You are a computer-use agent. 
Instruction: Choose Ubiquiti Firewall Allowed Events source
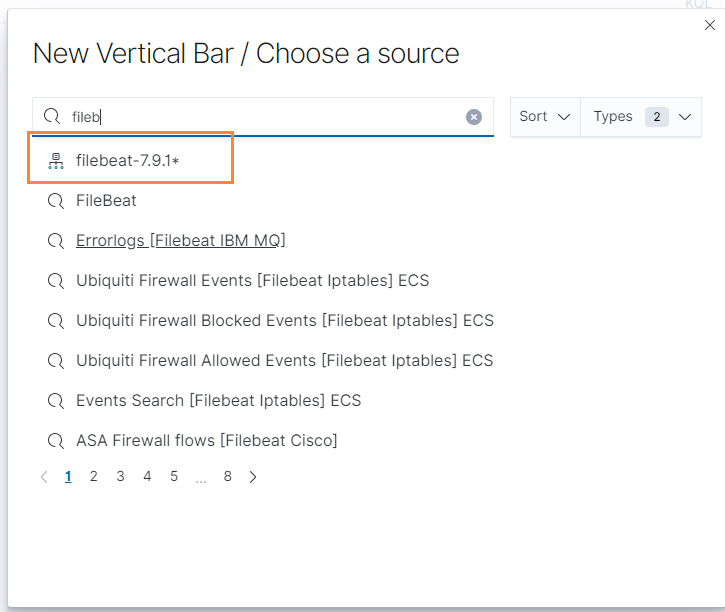pos(284,360)
